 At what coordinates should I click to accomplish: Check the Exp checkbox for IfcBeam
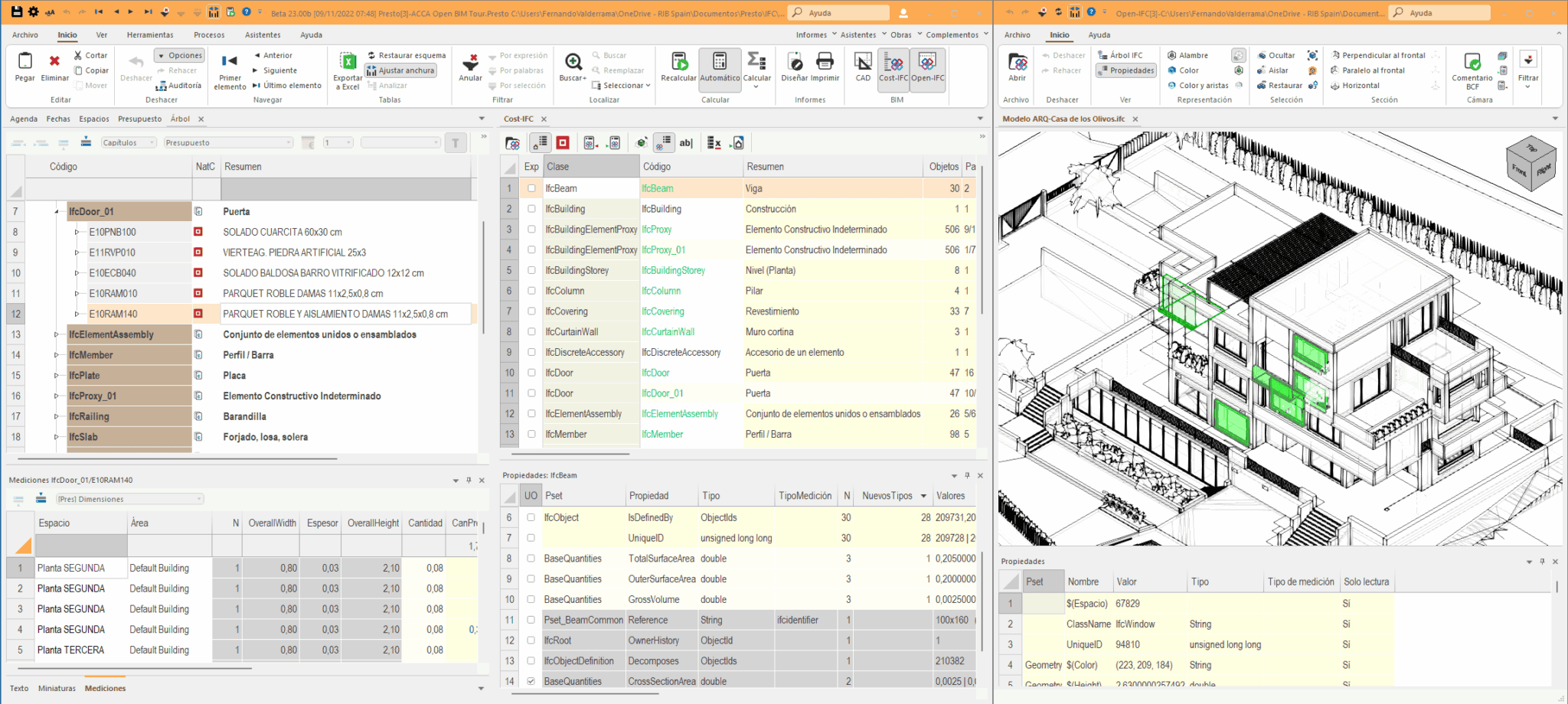(x=531, y=188)
